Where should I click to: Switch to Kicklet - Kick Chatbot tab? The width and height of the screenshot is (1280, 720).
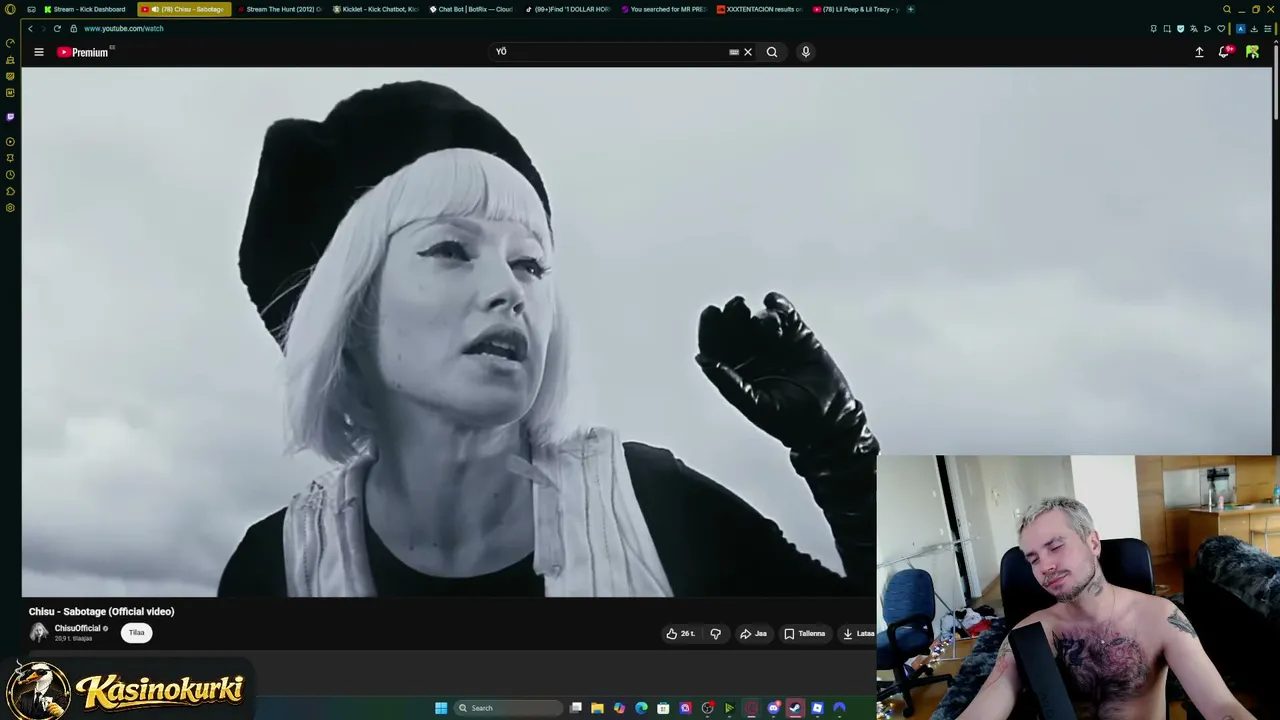[x=375, y=9]
